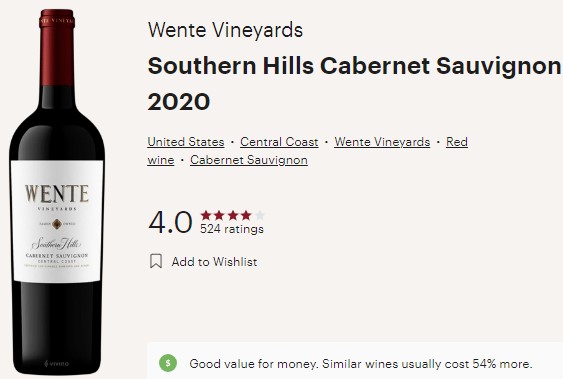Click the fourth red rating star

[246, 215]
